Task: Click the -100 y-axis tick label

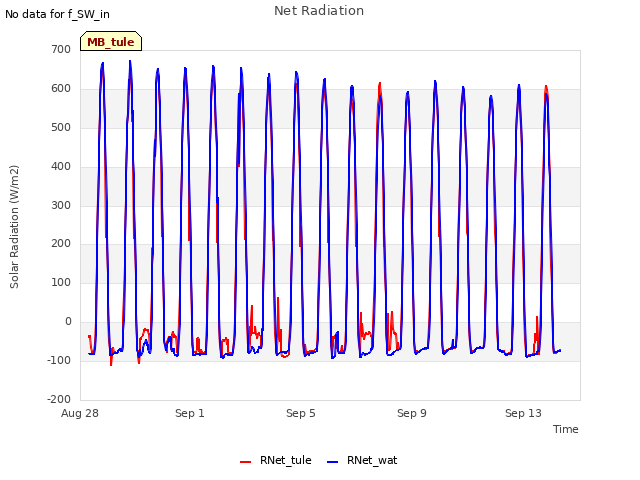Action: tap(59, 360)
